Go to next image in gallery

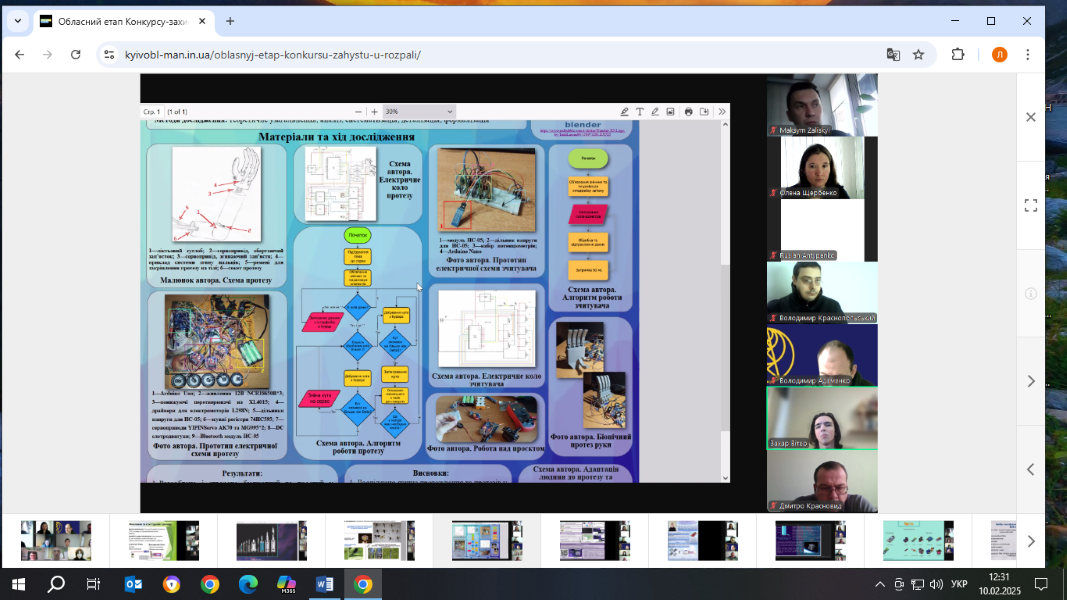pos(1031,381)
